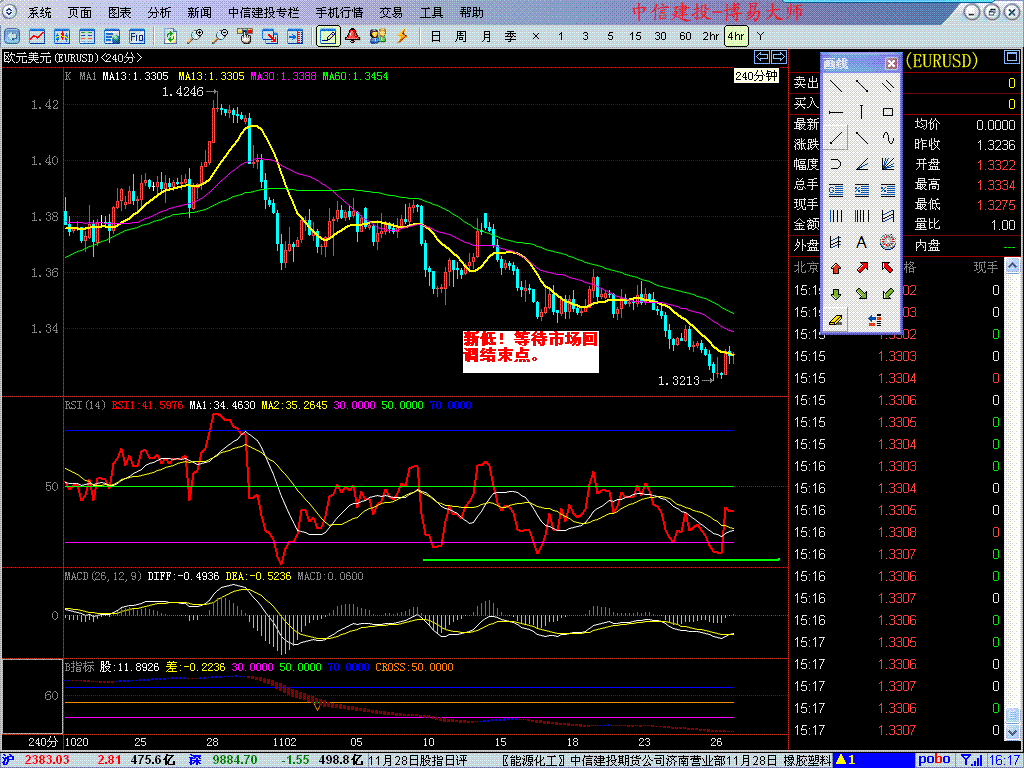This screenshot has height=768, width=1024.
Task: Open the 工具 menu
Action: [x=431, y=13]
